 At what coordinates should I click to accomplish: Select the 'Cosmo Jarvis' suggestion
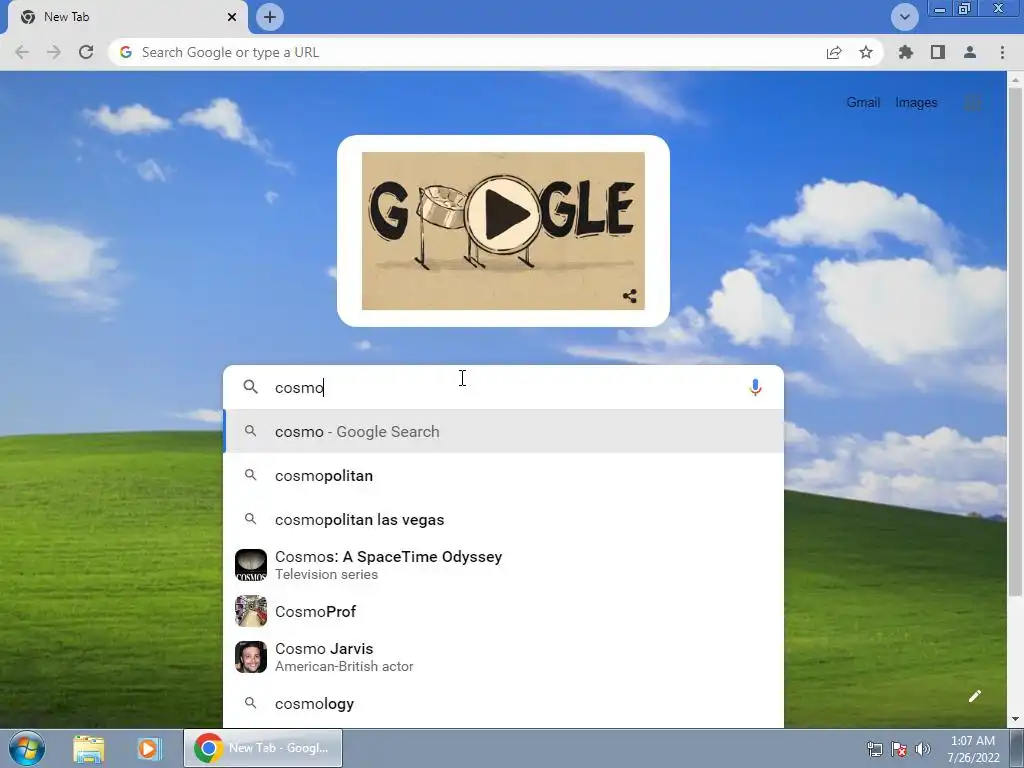point(503,657)
